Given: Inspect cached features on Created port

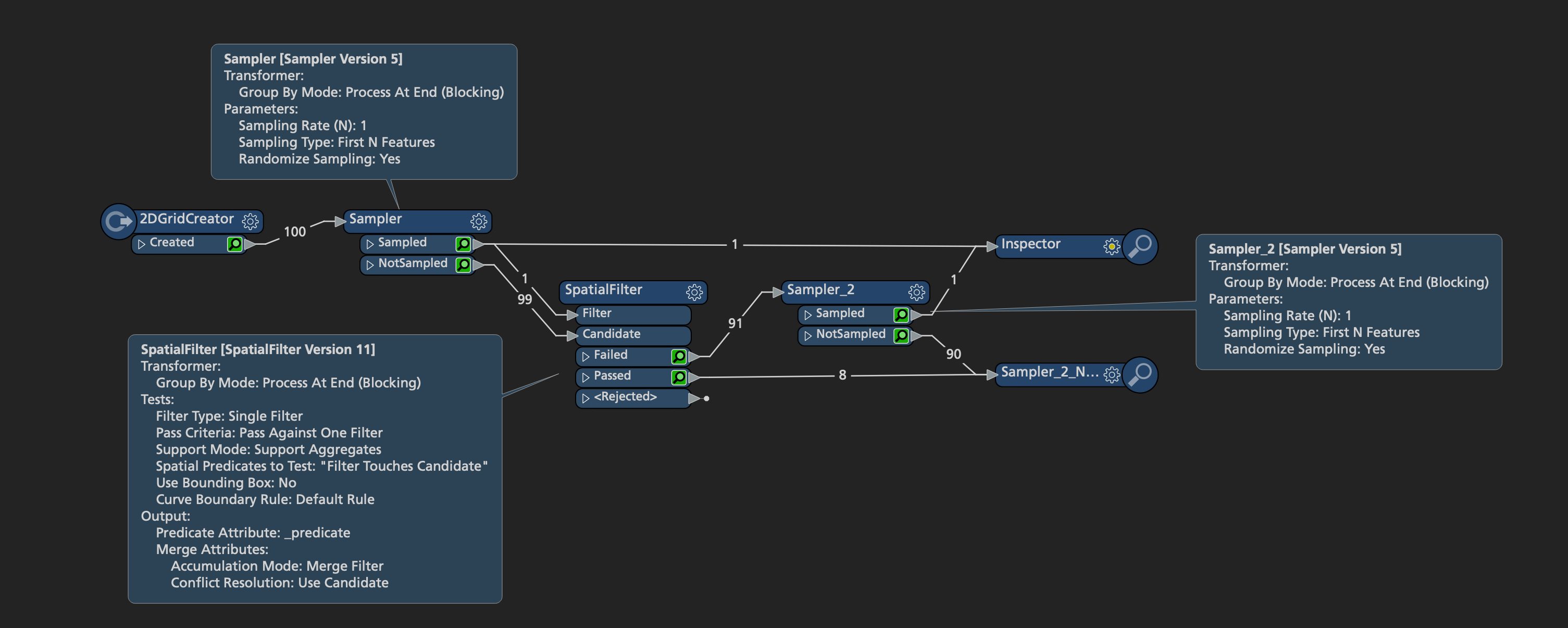Looking at the screenshot, I should (x=234, y=244).
